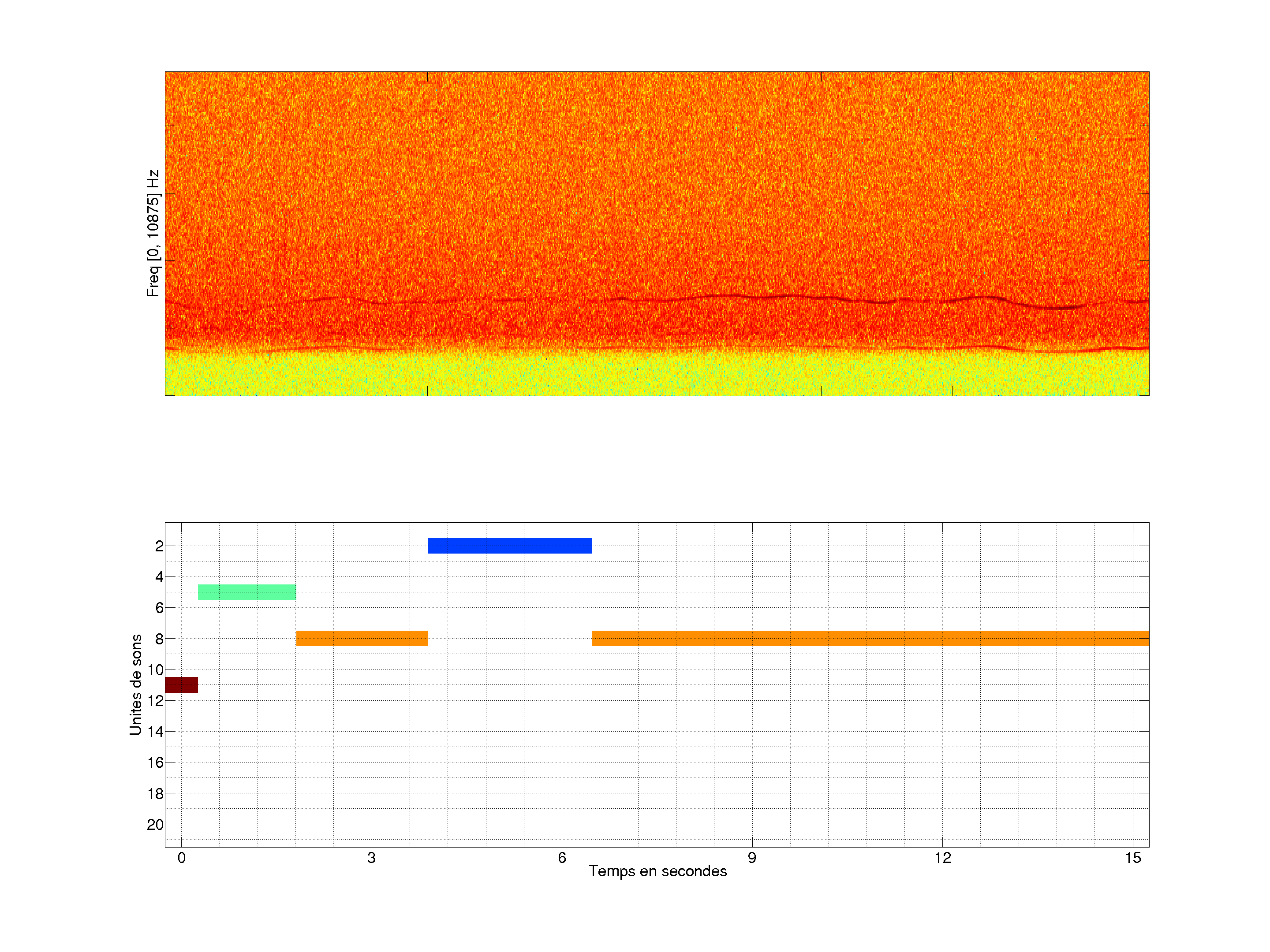
Task: Click the green bar at unit 5
Action: point(247,592)
